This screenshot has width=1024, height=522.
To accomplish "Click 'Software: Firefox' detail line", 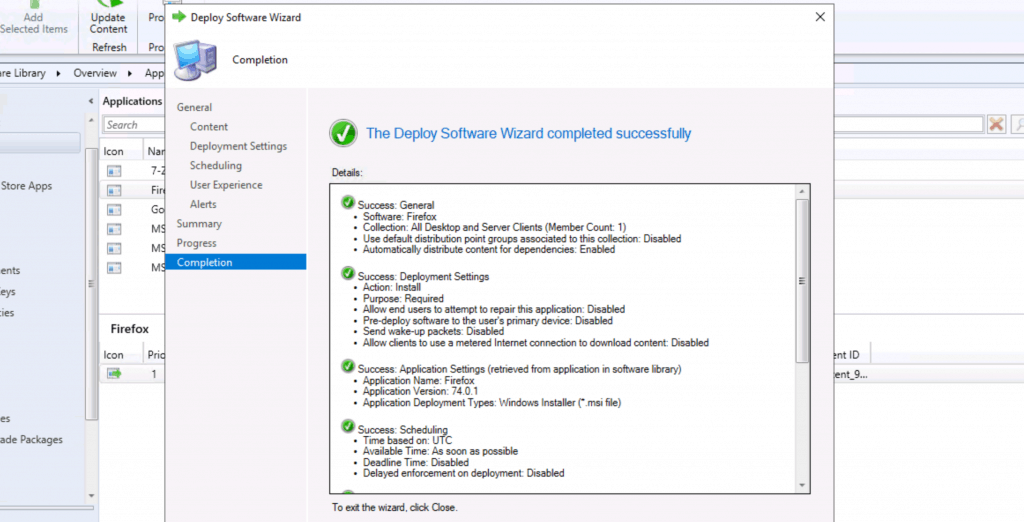I will [400, 216].
